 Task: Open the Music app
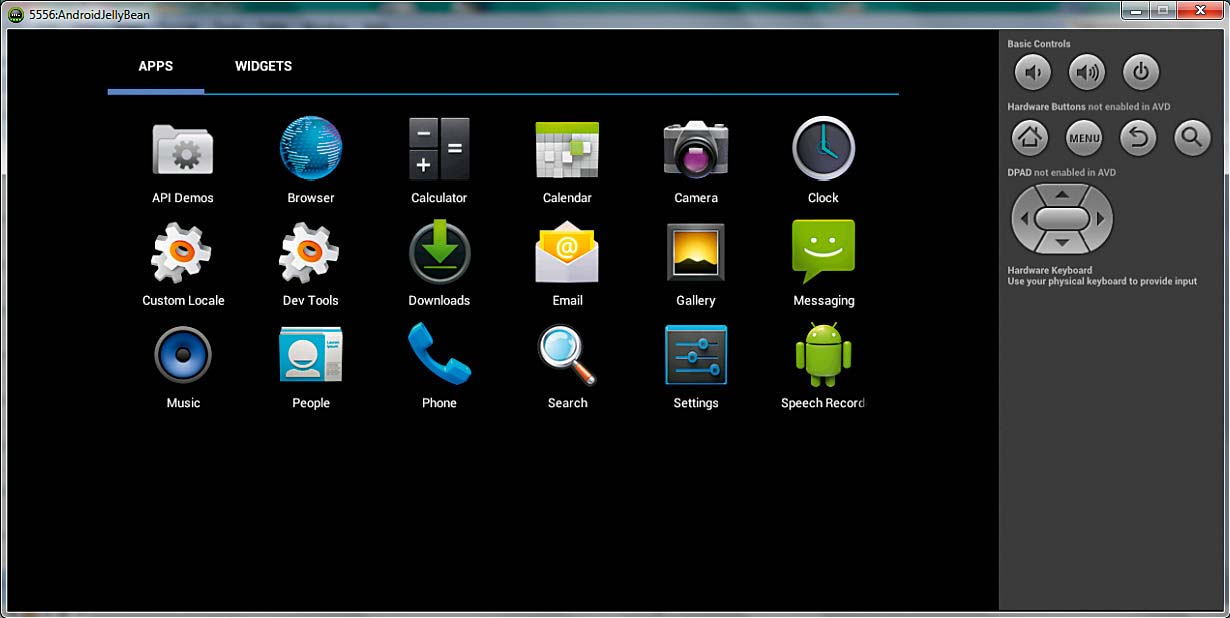click(183, 368)
